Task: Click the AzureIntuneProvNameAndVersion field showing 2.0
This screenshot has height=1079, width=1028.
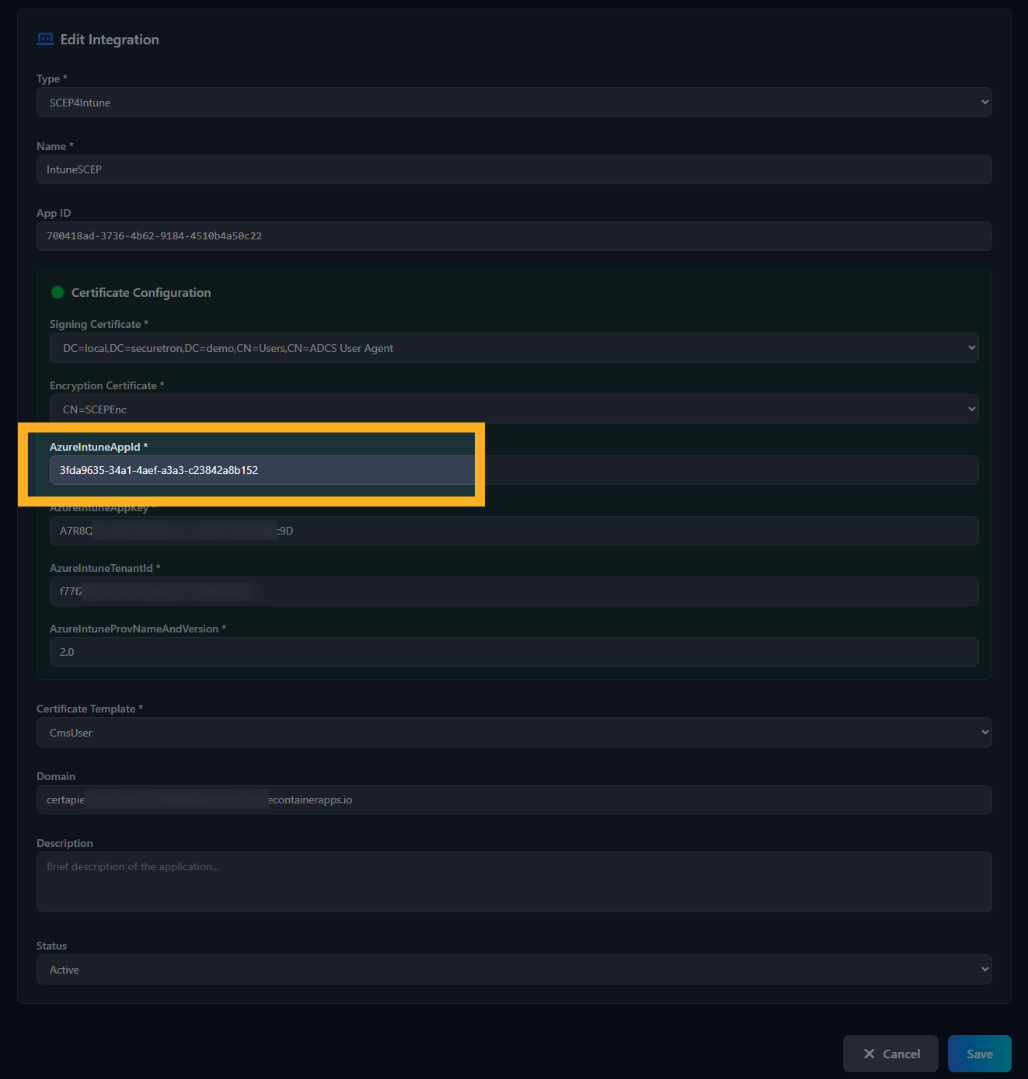Action: tap(515, 651)
